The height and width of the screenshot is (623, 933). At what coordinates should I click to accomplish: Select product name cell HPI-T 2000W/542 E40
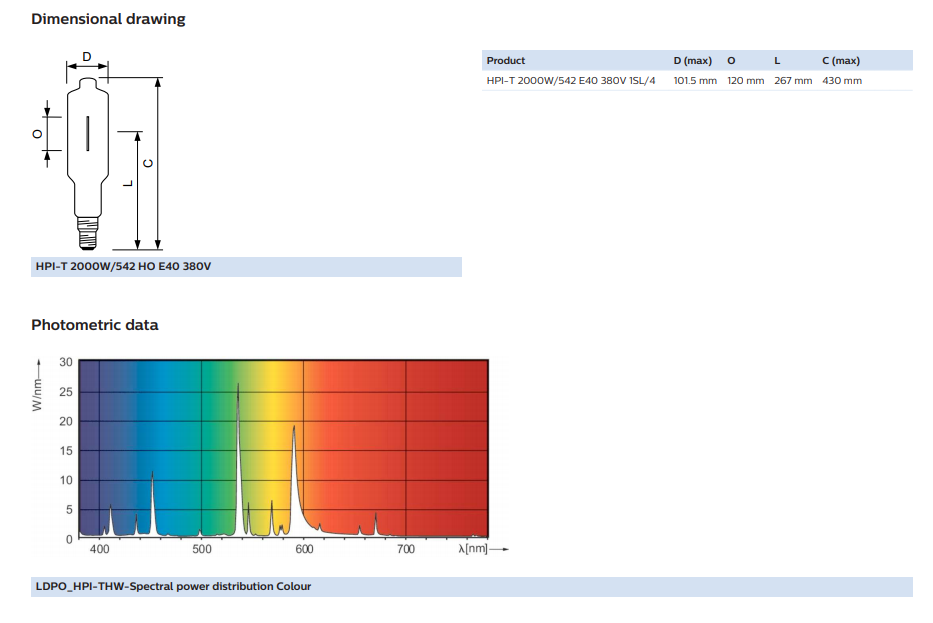click(571, 80)
